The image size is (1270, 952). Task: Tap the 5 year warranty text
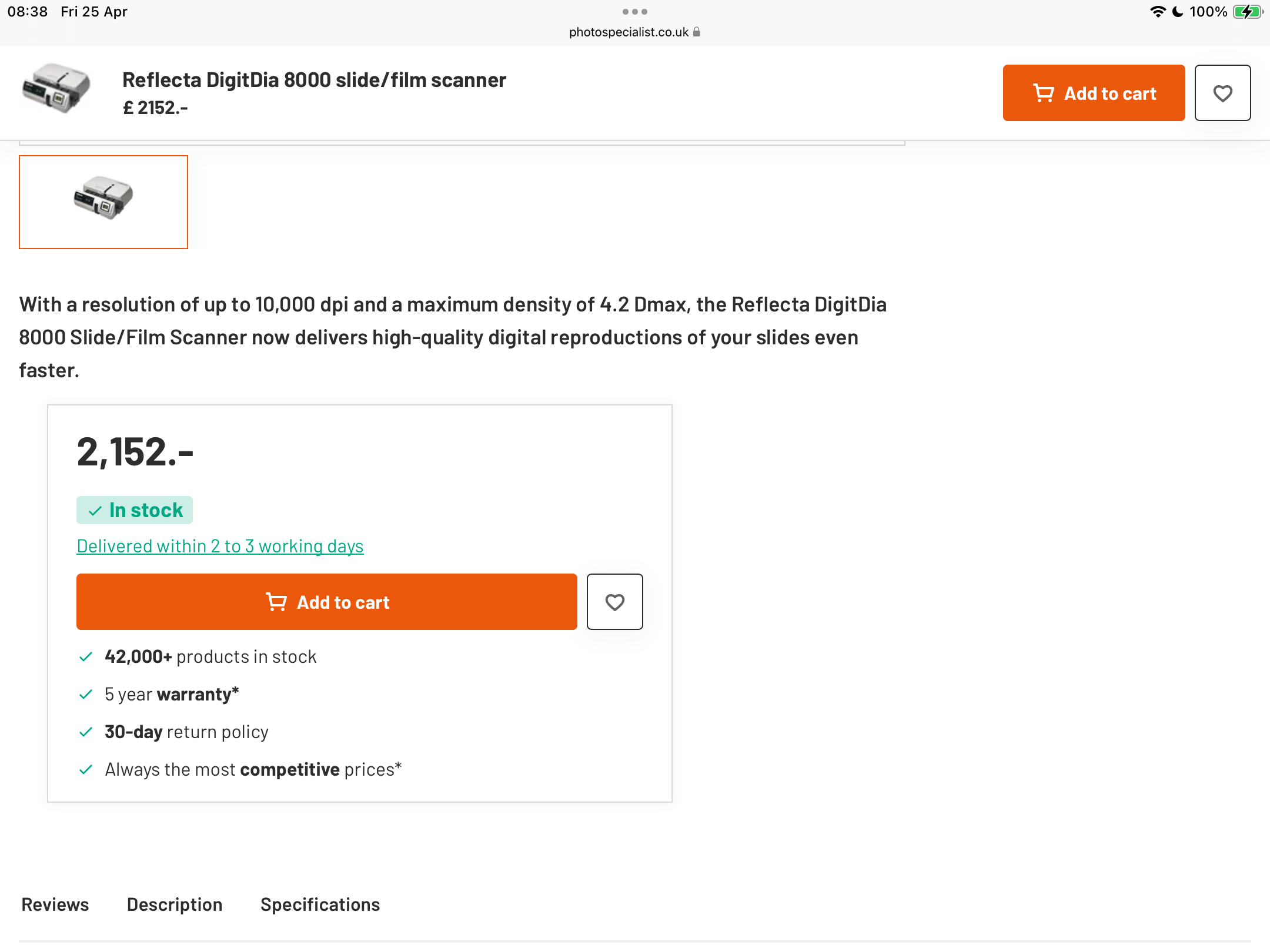pos(172,694)
